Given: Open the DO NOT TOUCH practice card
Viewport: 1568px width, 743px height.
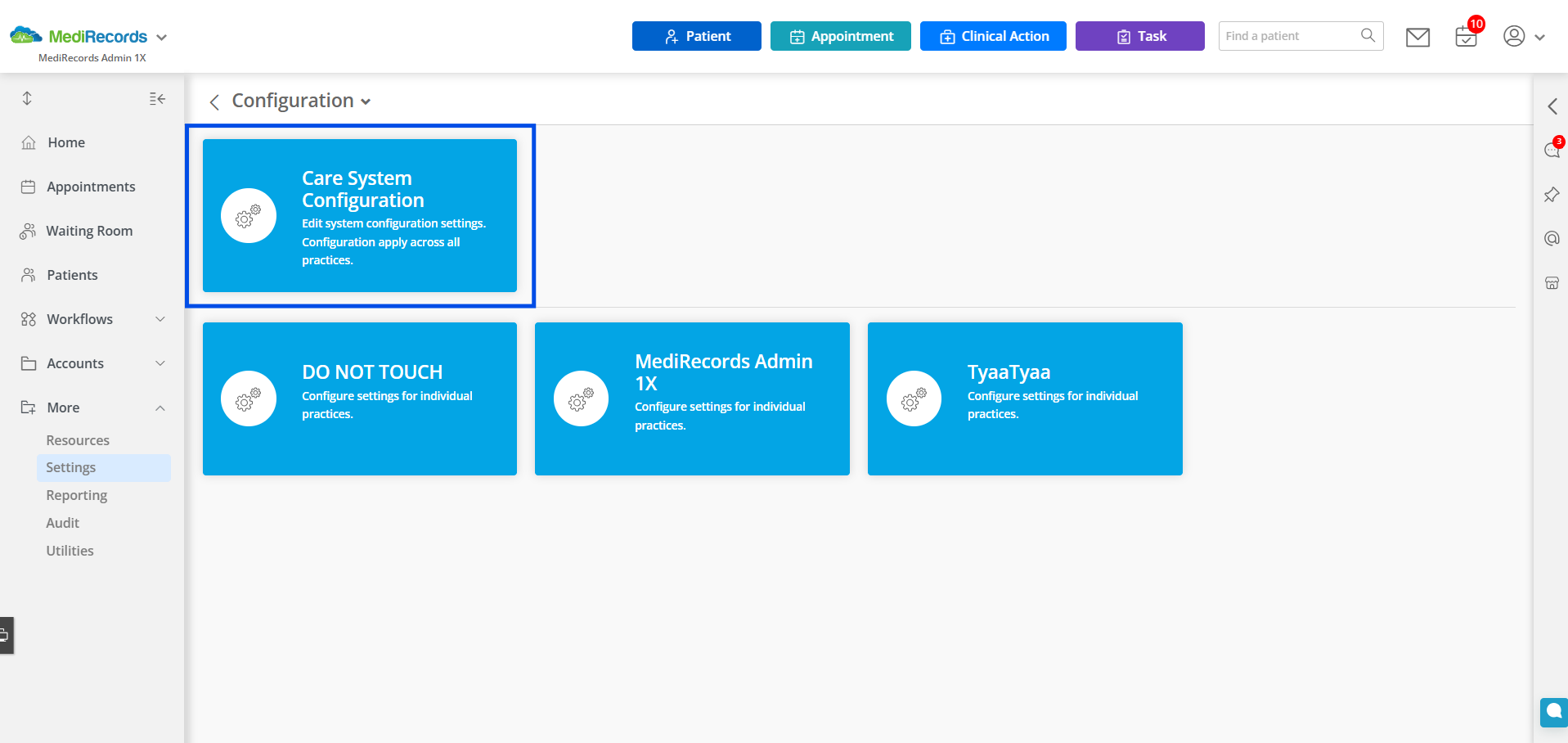Looking at the screenshot, I should point(360,399).
